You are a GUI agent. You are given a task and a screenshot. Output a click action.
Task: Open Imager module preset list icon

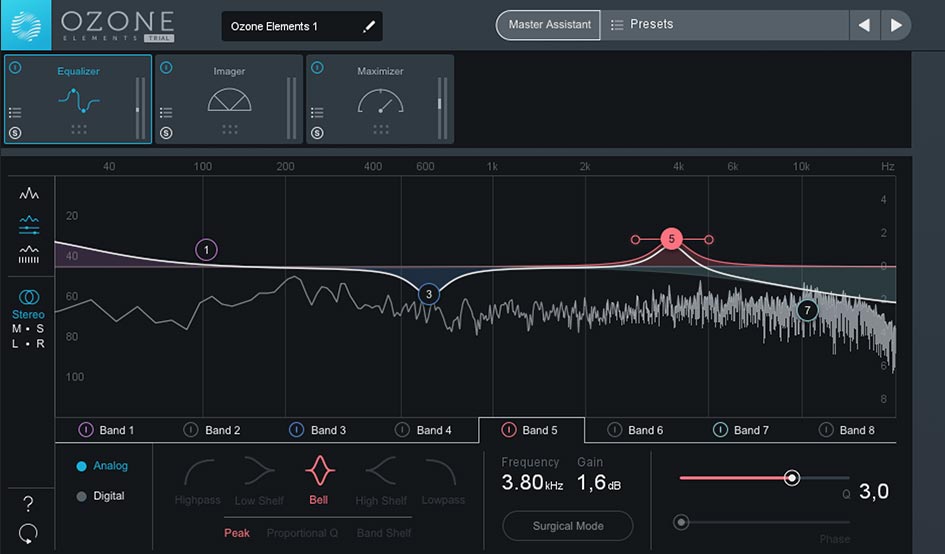tap(166, 112)
